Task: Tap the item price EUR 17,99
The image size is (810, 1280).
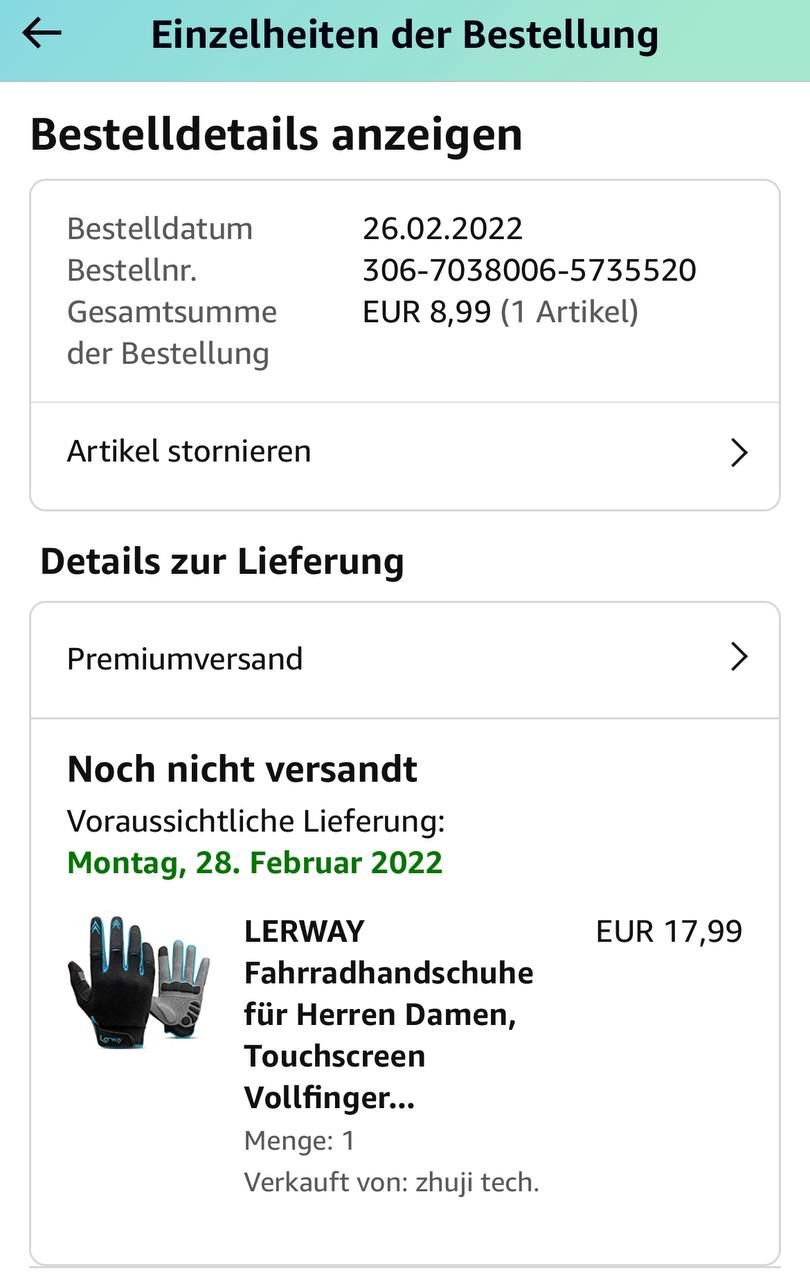Action: click(669, 932)
